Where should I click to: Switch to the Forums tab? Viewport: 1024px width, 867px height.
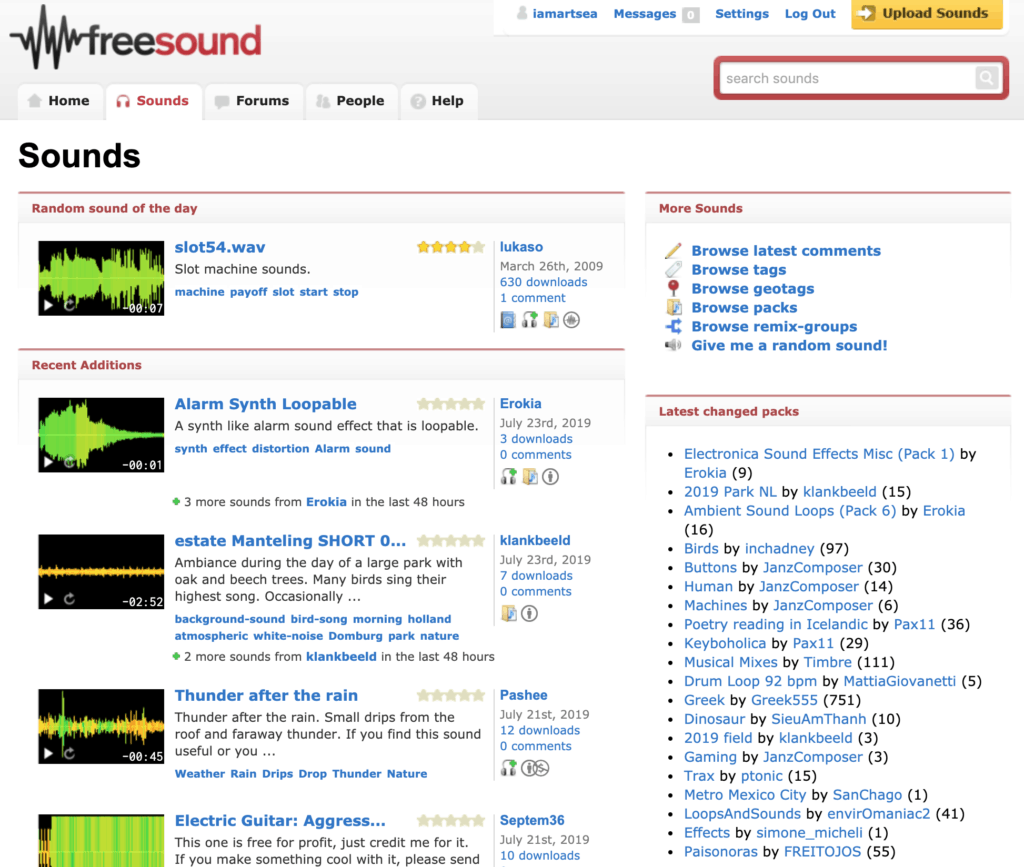tap(253, 101)
